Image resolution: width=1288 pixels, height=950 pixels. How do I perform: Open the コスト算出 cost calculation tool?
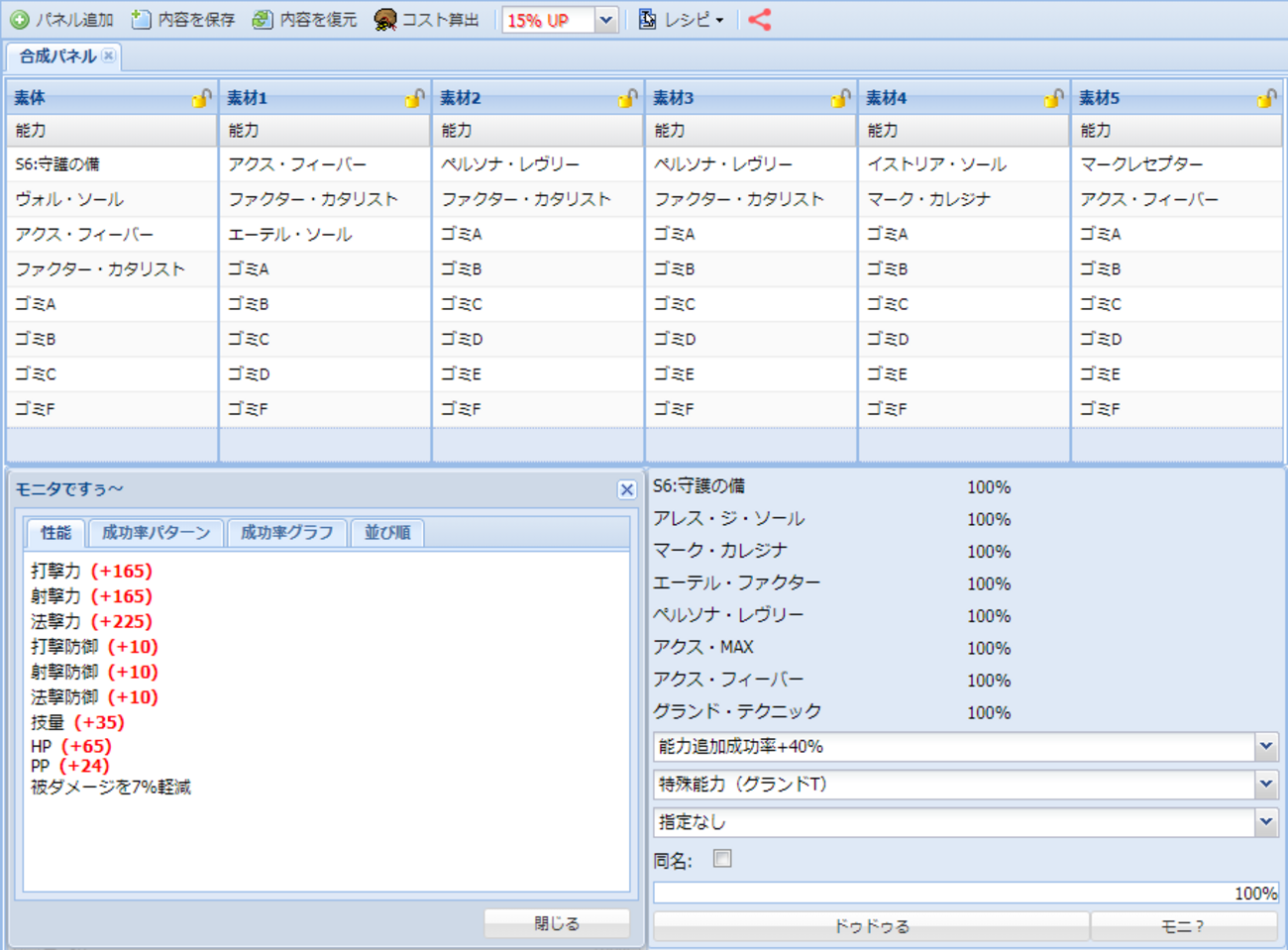[427, 20]
